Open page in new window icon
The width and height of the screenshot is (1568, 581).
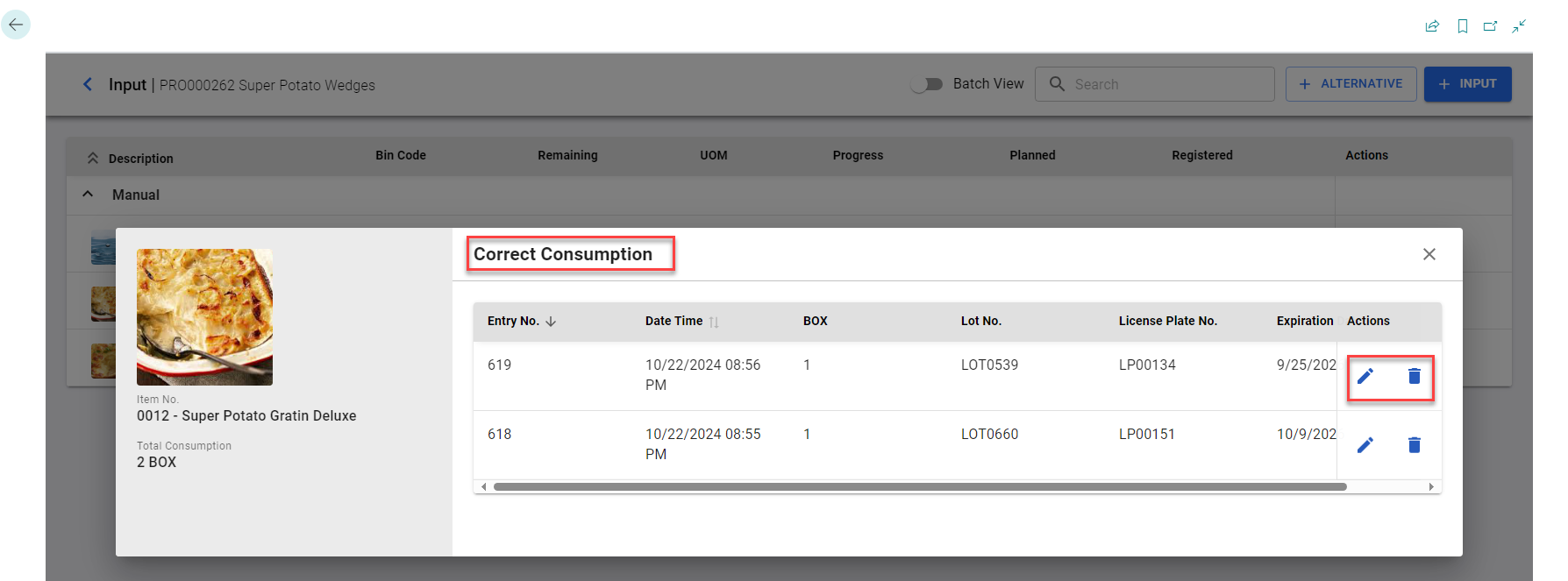[x=1490, y=26]
